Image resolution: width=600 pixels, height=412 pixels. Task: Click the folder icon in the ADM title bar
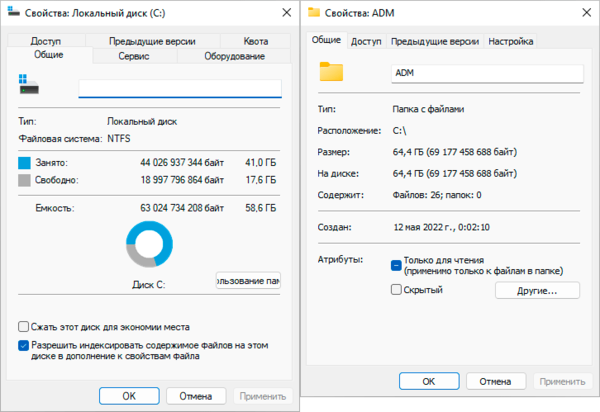click(x=314, y=12)
